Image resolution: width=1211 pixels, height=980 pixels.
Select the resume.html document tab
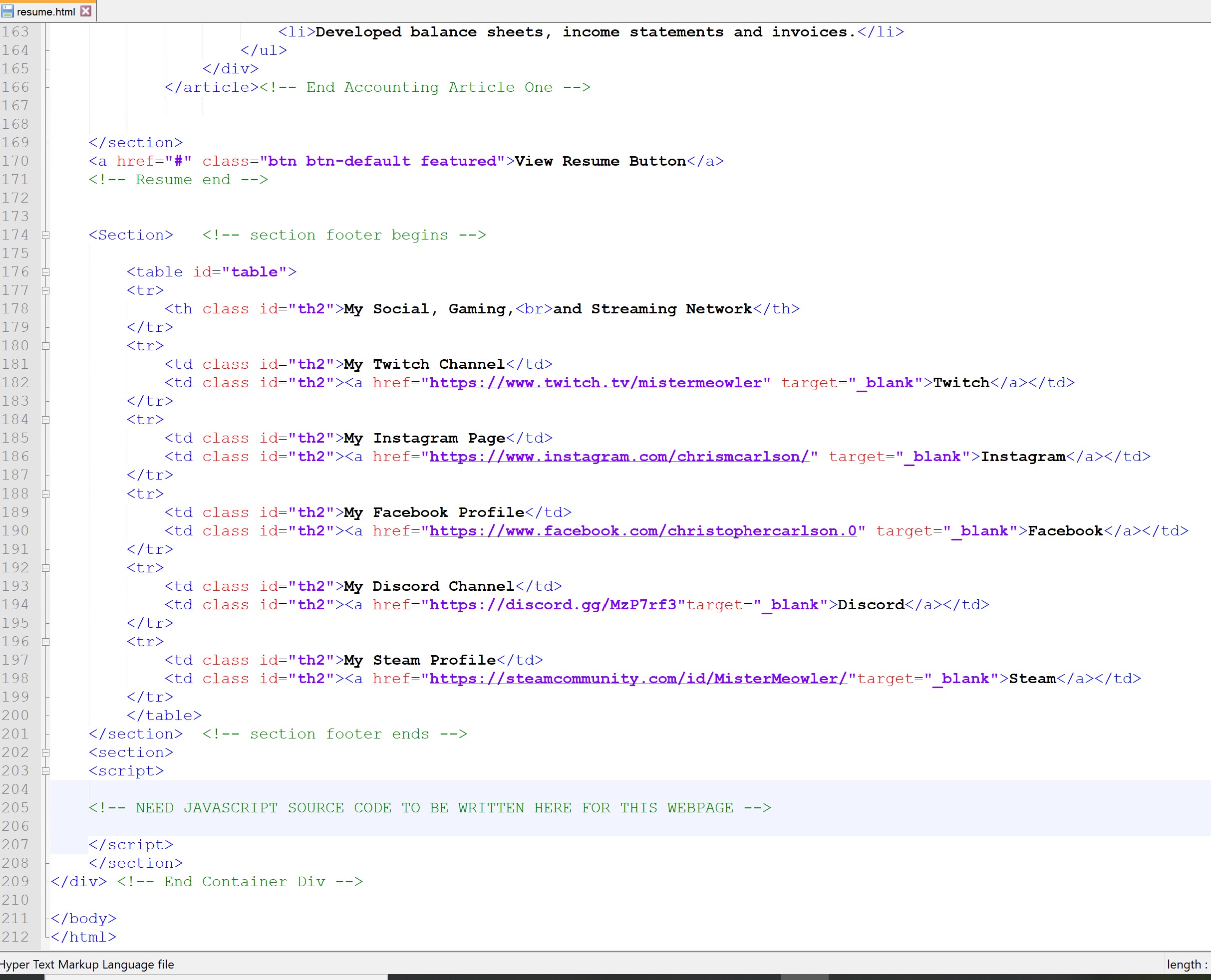[46, 11]
